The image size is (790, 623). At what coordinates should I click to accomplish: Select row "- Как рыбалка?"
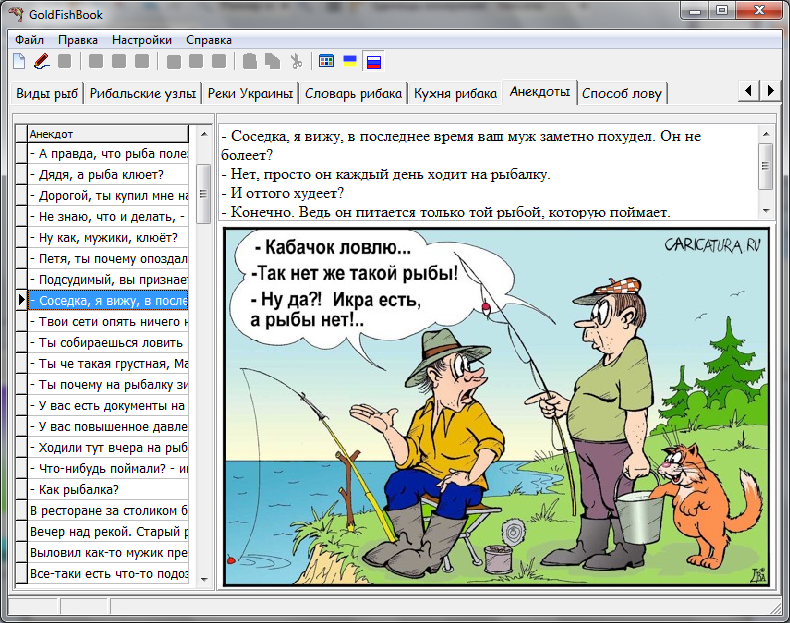click(x=108, y=490)
